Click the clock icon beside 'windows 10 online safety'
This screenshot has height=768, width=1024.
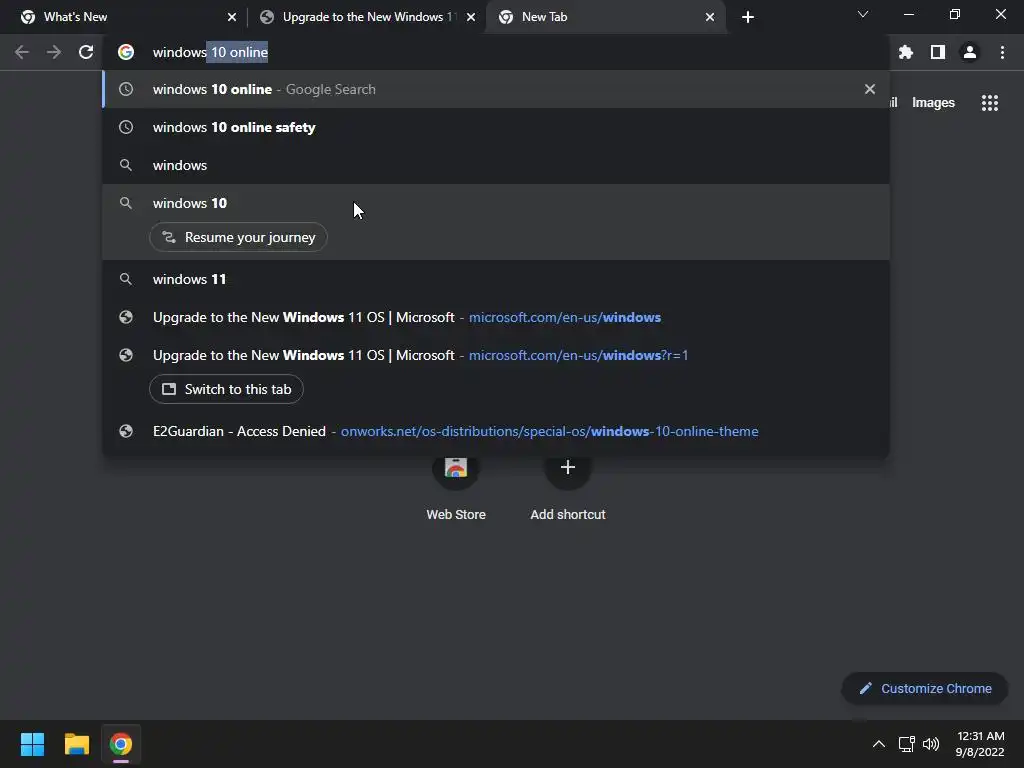(x=126, y=127)
